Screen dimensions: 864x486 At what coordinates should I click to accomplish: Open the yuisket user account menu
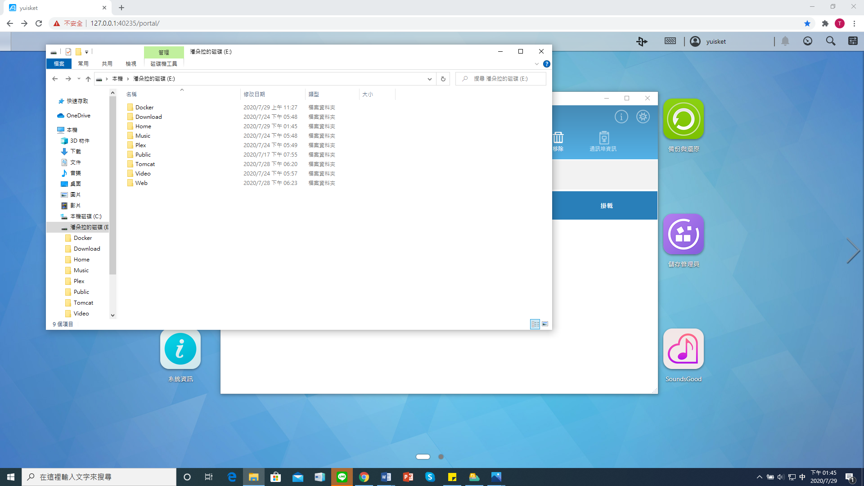coord(708,41)
